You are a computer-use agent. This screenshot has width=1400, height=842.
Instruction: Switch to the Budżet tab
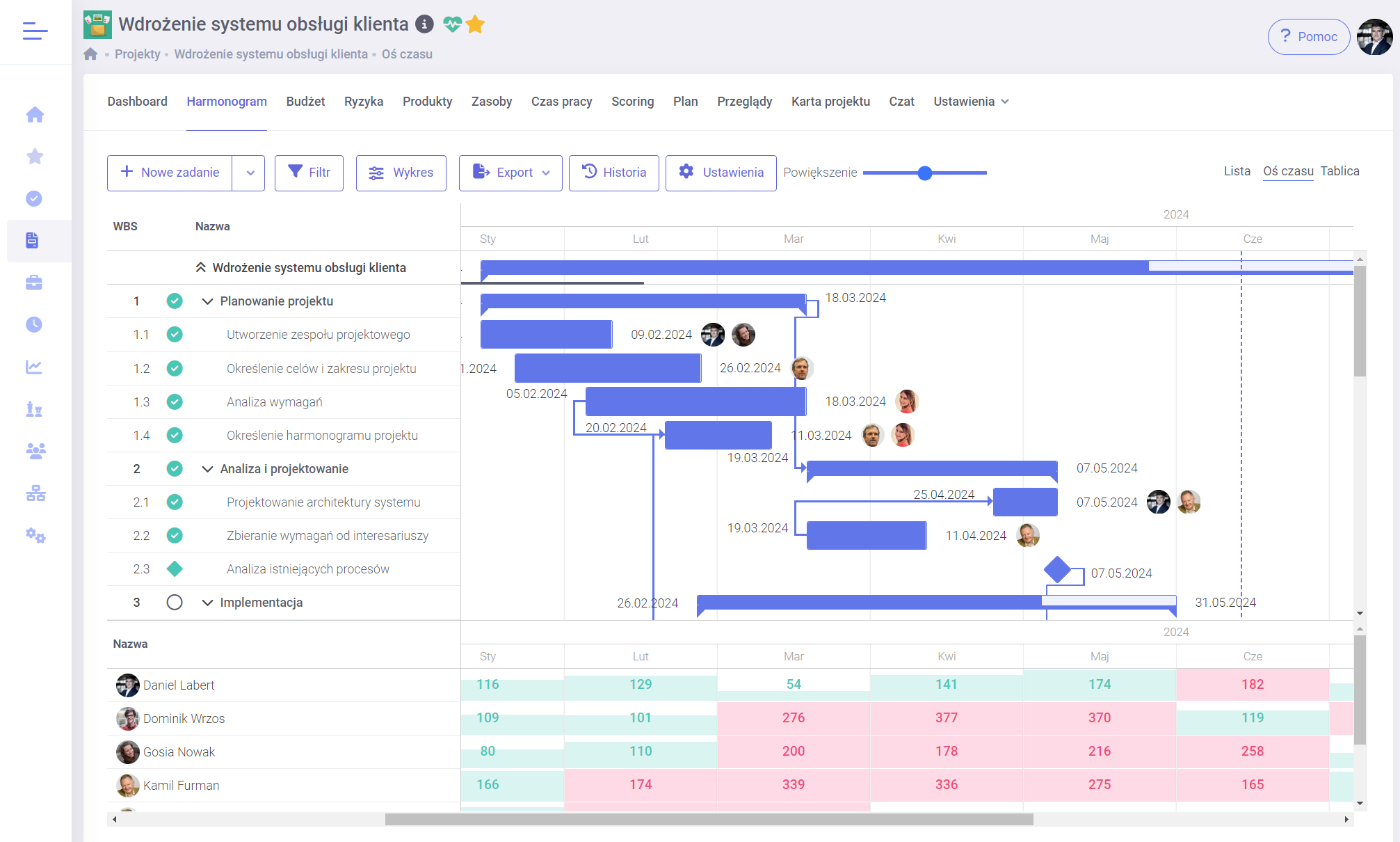[x=305, y=102]
